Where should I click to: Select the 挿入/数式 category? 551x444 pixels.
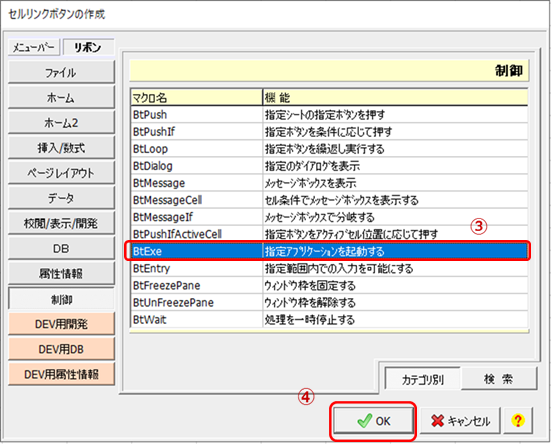pyautogui.click(x=61, y=148)
